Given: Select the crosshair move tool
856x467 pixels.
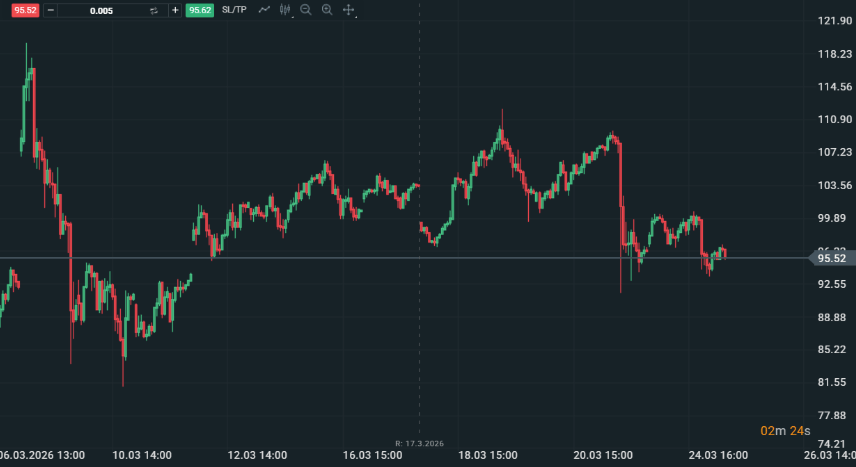Looking at the screenshot, I should 348,10.
